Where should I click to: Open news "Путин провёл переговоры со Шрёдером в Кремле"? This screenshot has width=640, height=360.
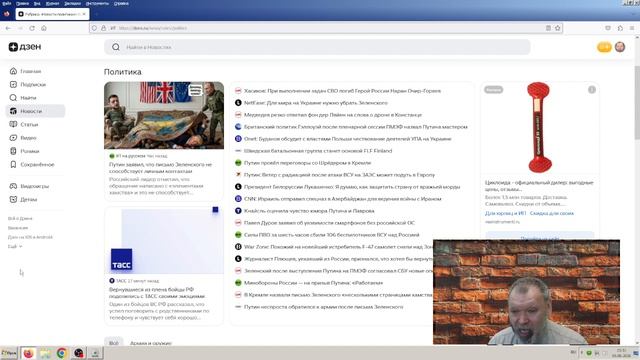coord(307,163)
